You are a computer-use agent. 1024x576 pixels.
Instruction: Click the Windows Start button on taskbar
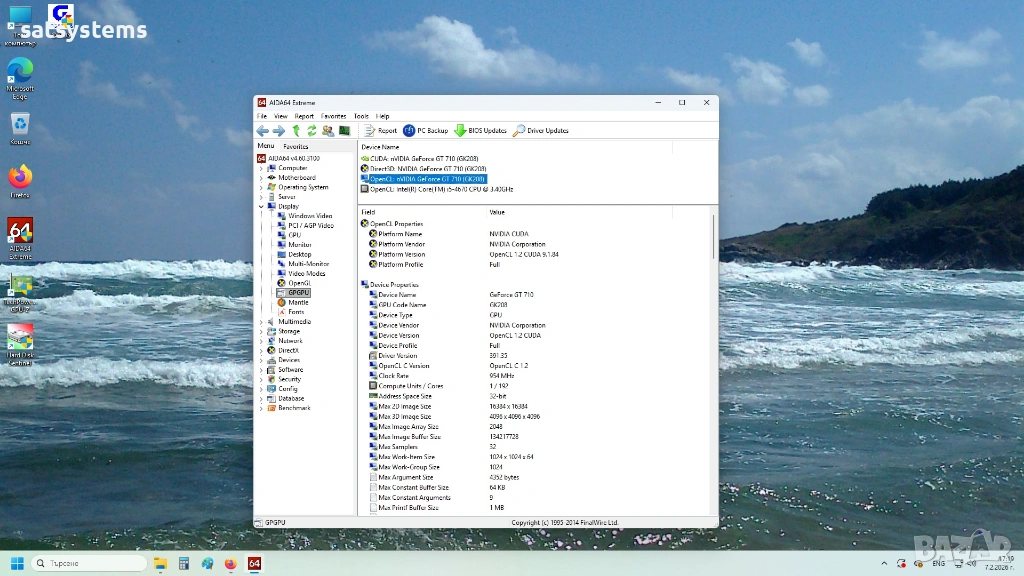click(17, 563)
